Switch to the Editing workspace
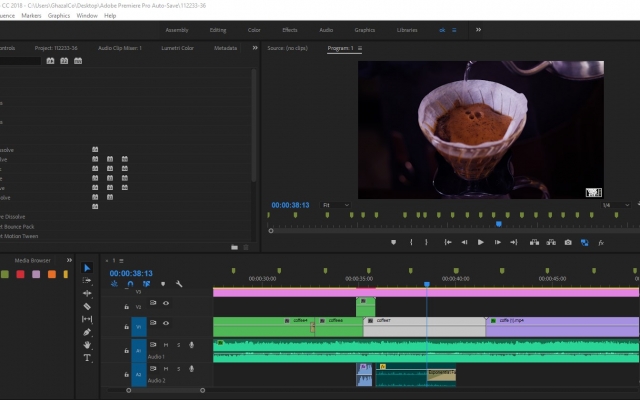The width and height of the screenshot is (640, 400). 218,30
